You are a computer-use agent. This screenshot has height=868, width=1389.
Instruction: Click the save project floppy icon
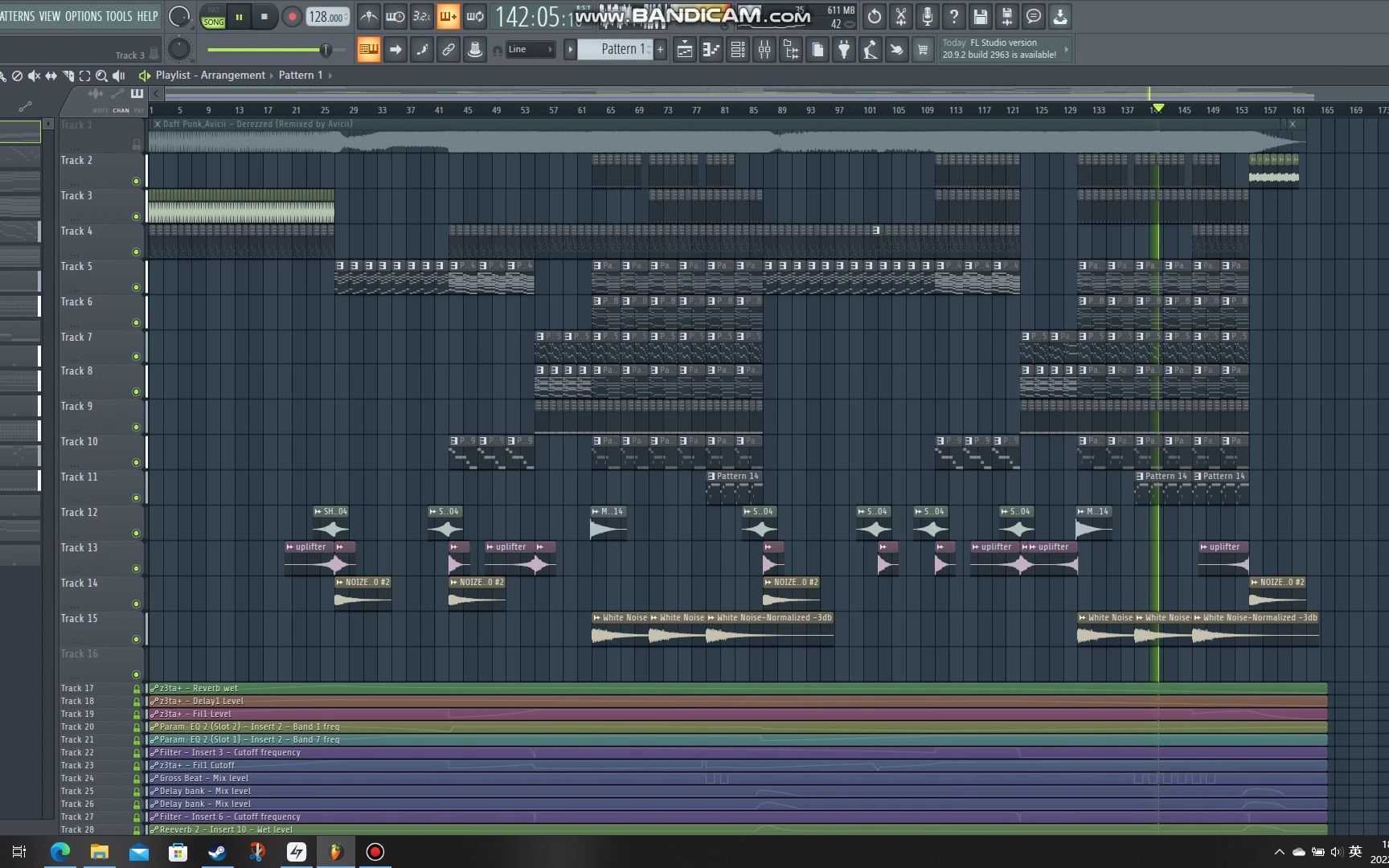point(981,16)
